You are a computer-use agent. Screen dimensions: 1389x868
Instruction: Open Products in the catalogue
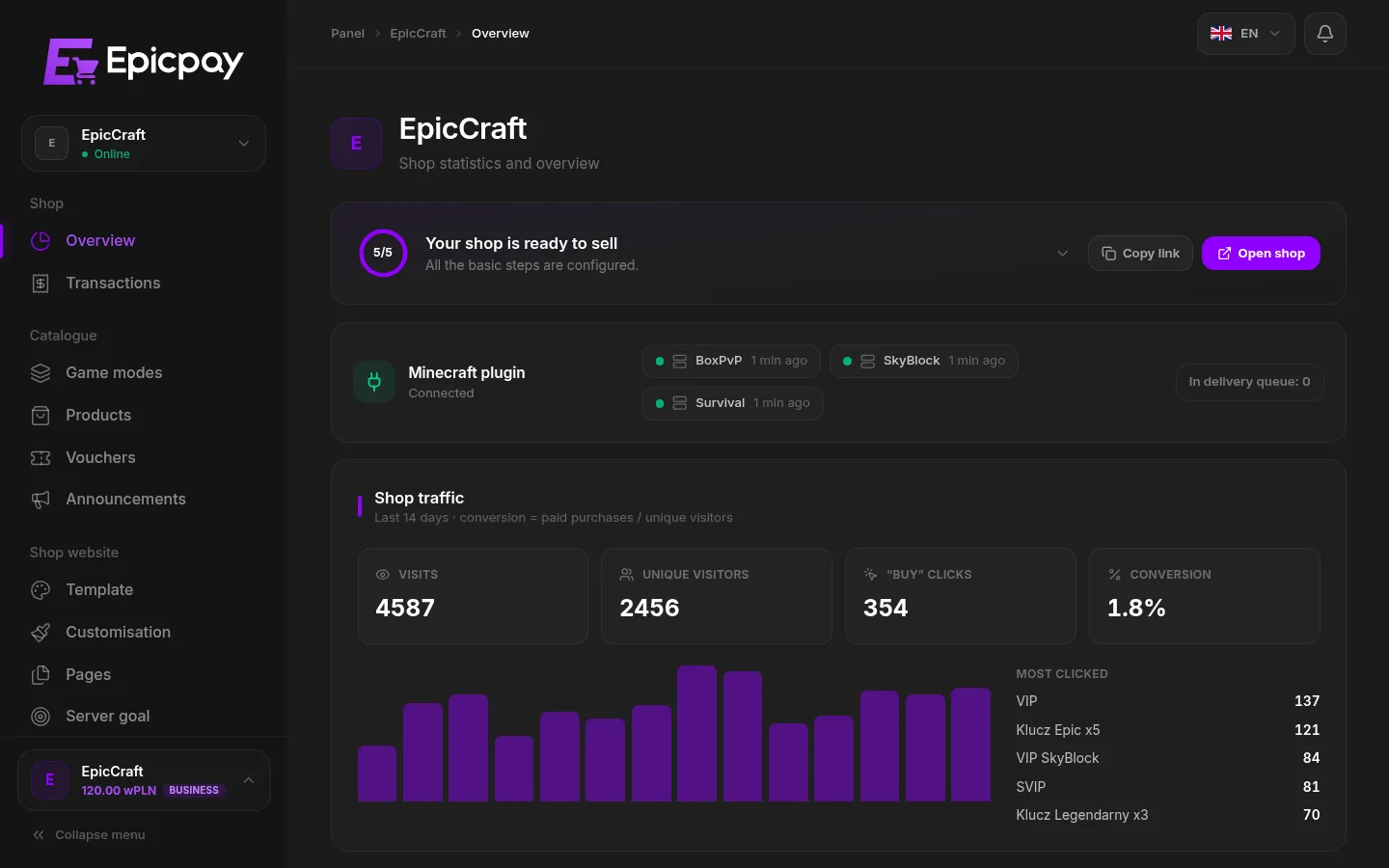click(x=144, y=416)
